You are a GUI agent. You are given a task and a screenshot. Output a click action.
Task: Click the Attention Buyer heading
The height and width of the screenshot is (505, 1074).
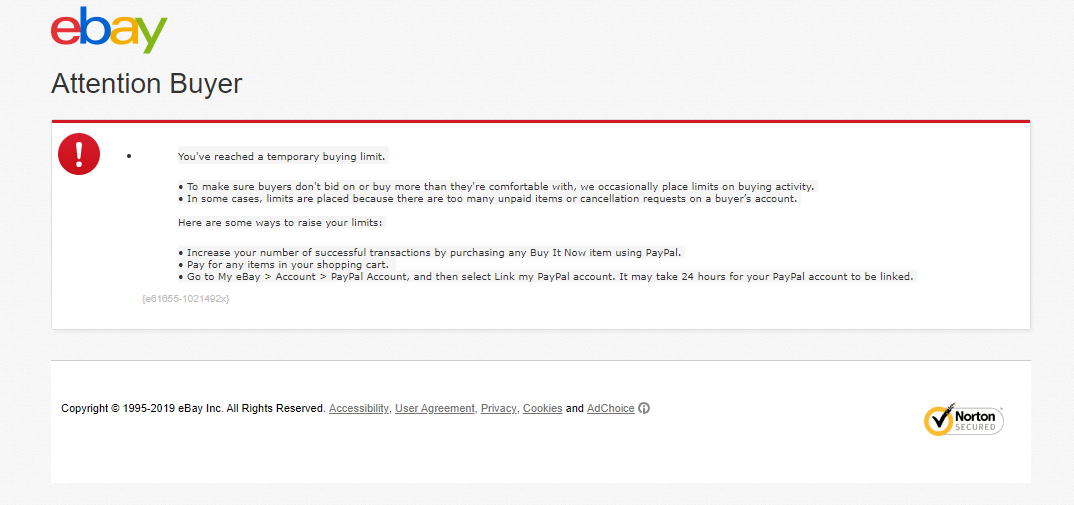pyautogui.click(x=146, y=83)
